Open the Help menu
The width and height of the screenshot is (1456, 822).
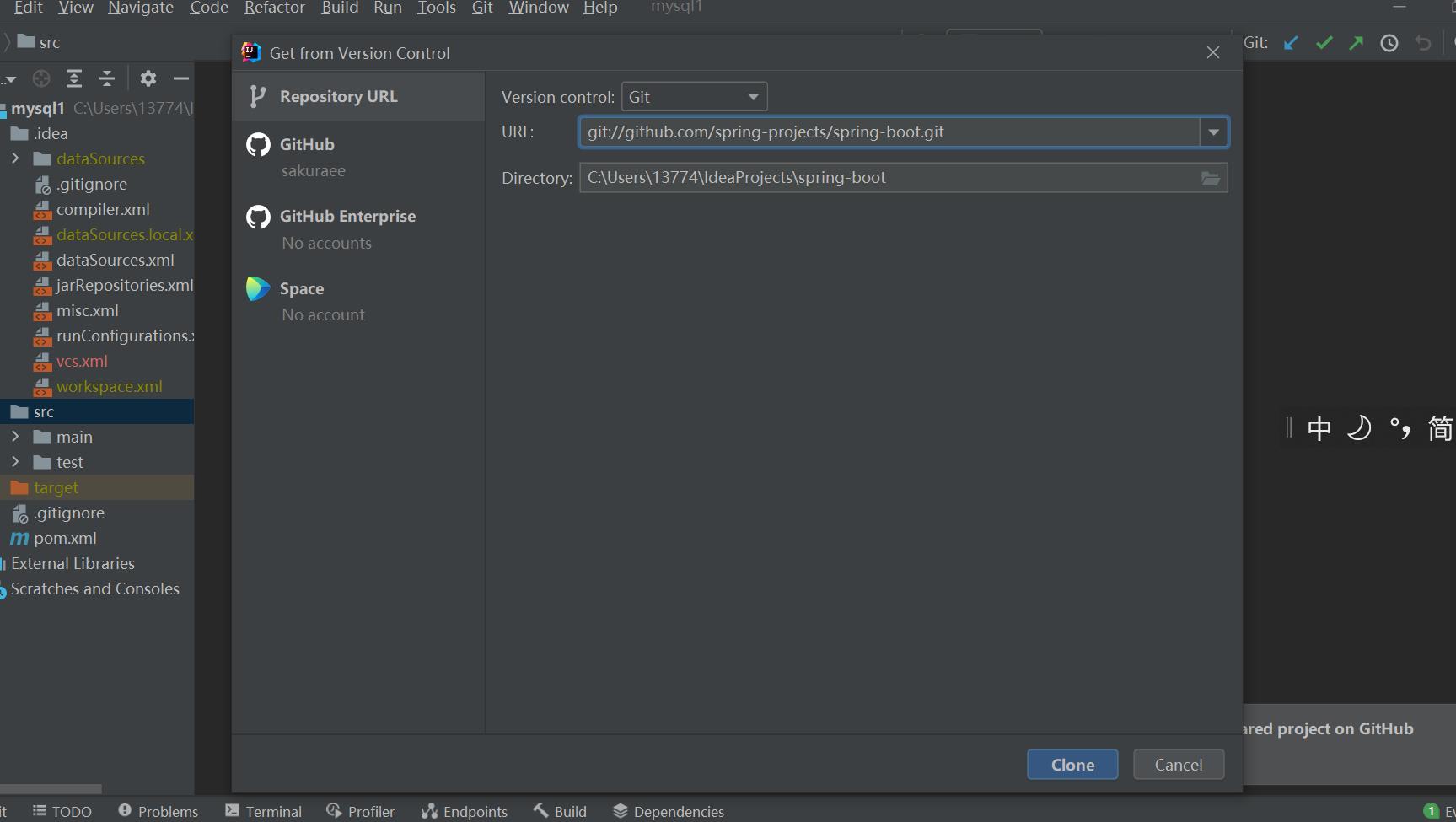pyautogui.click(x=600, y=8)
